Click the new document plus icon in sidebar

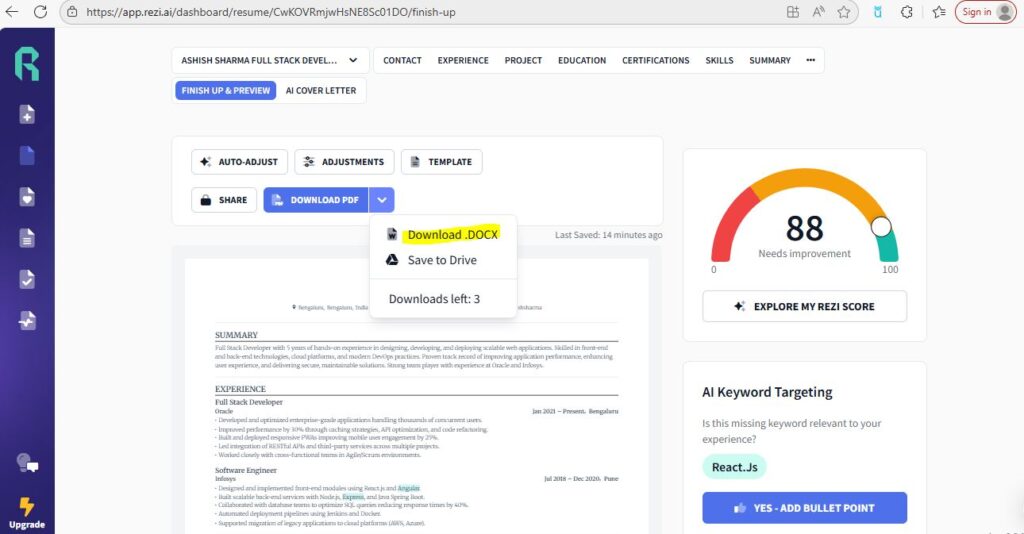pos(27,115)
